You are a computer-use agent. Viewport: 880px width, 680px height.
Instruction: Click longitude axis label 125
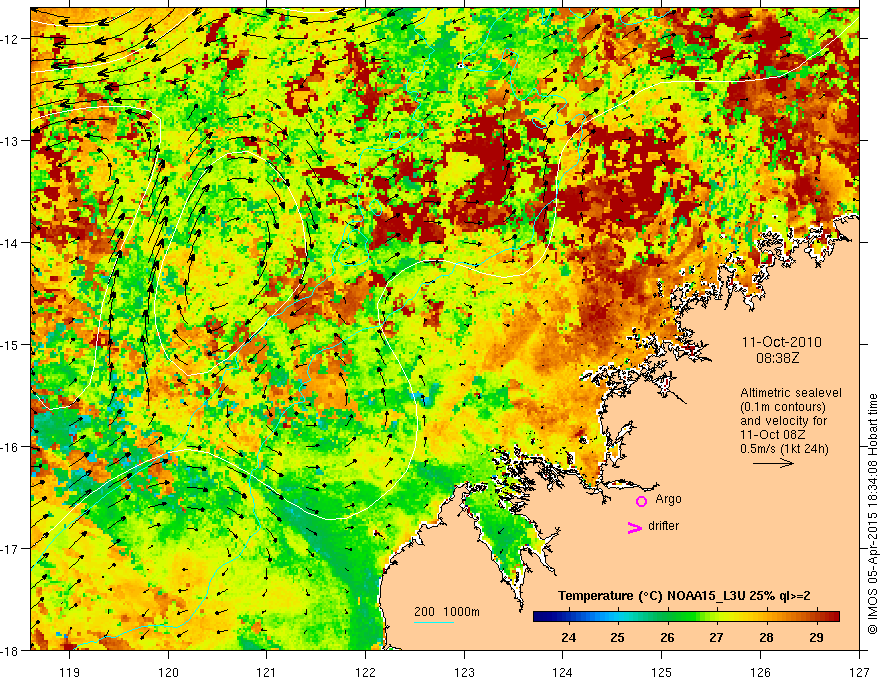(662, 672)
